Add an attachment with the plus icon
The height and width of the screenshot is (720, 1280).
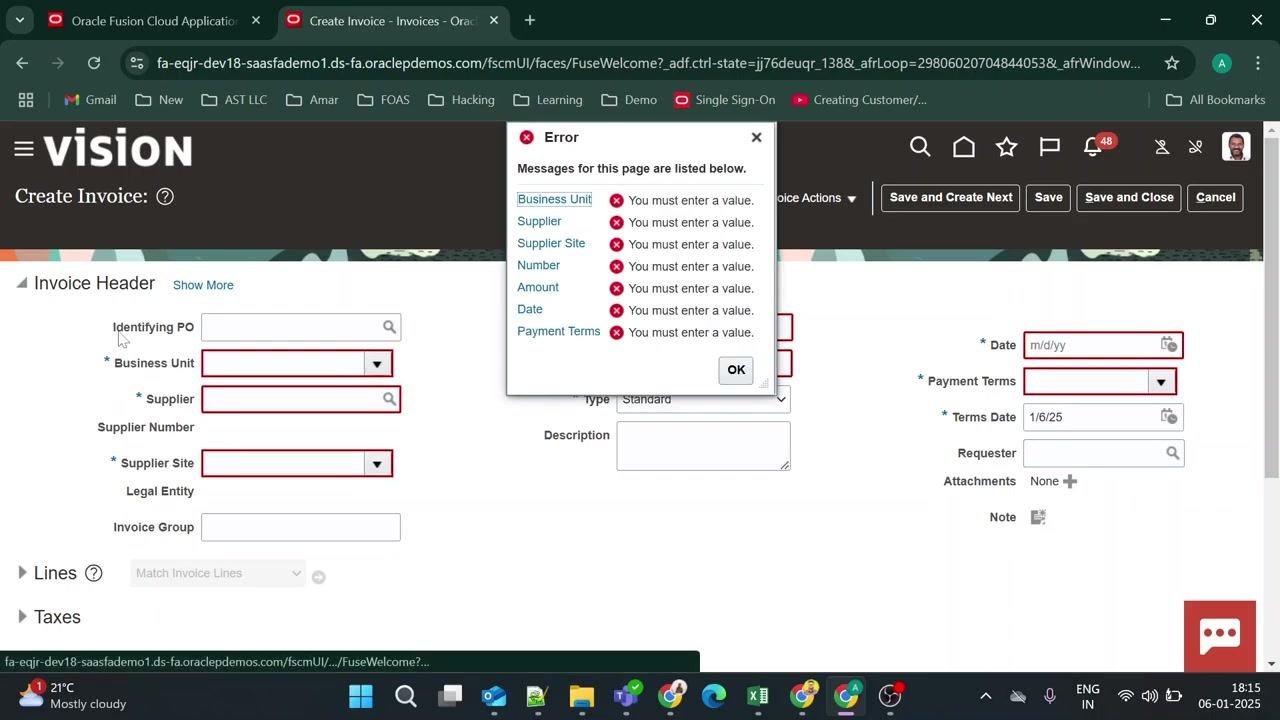[1070, 481]
